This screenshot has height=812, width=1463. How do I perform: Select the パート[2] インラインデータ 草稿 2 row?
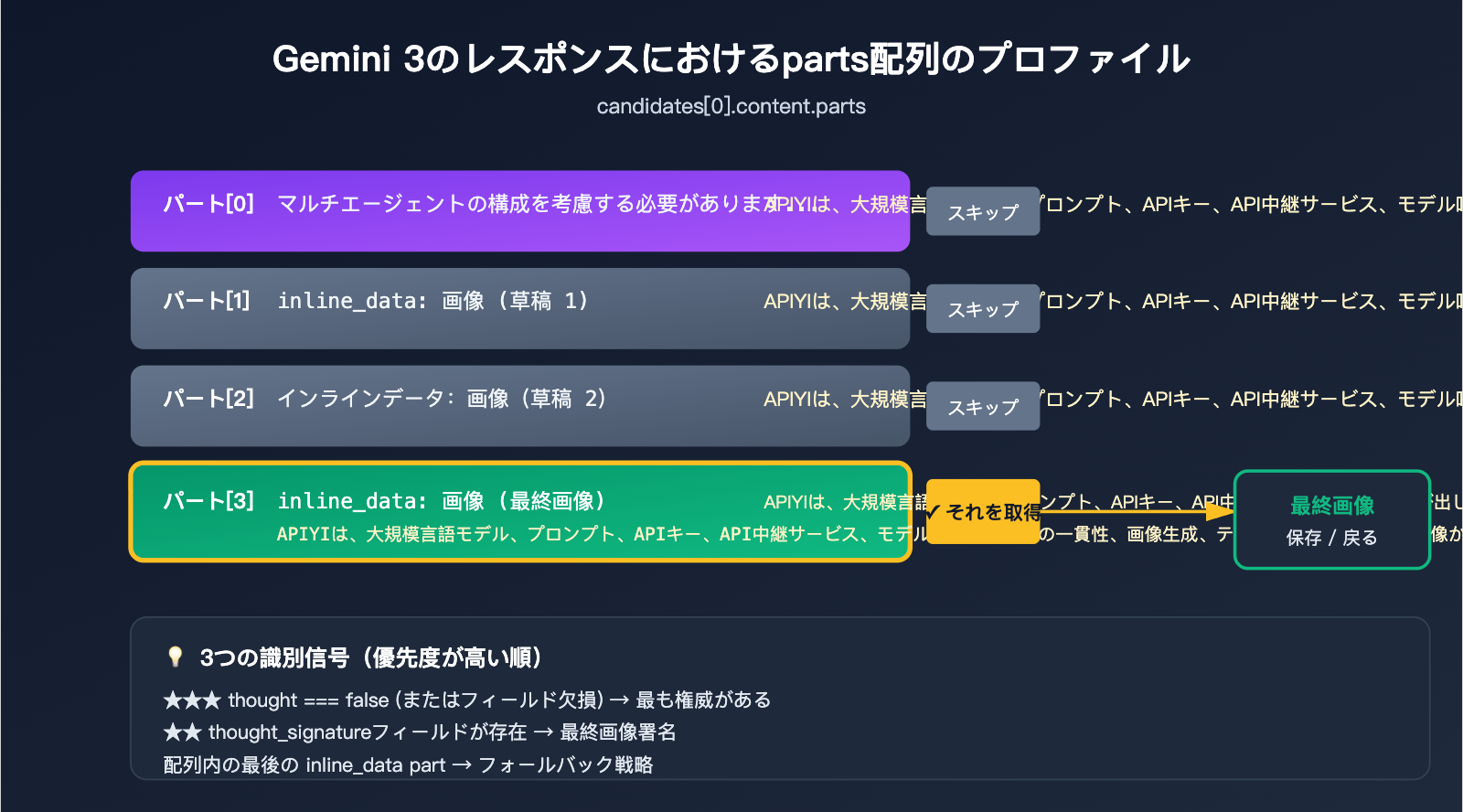[x=519, y=406]
